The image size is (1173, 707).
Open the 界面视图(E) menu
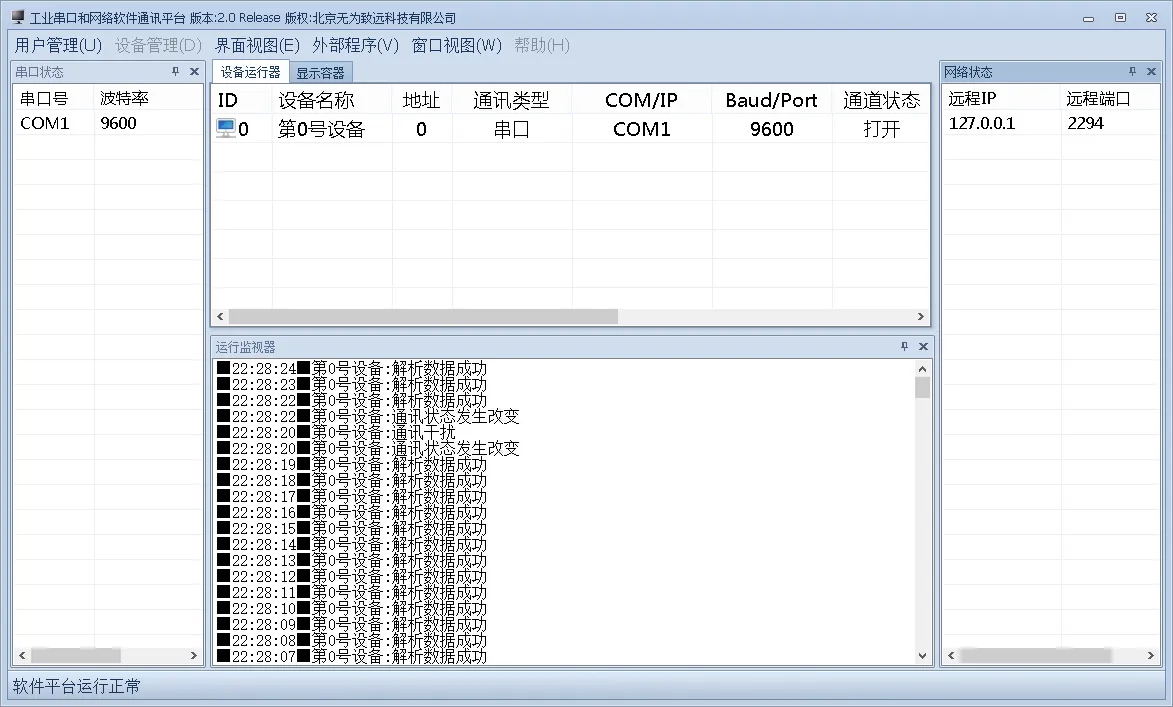tap(257, 45)
